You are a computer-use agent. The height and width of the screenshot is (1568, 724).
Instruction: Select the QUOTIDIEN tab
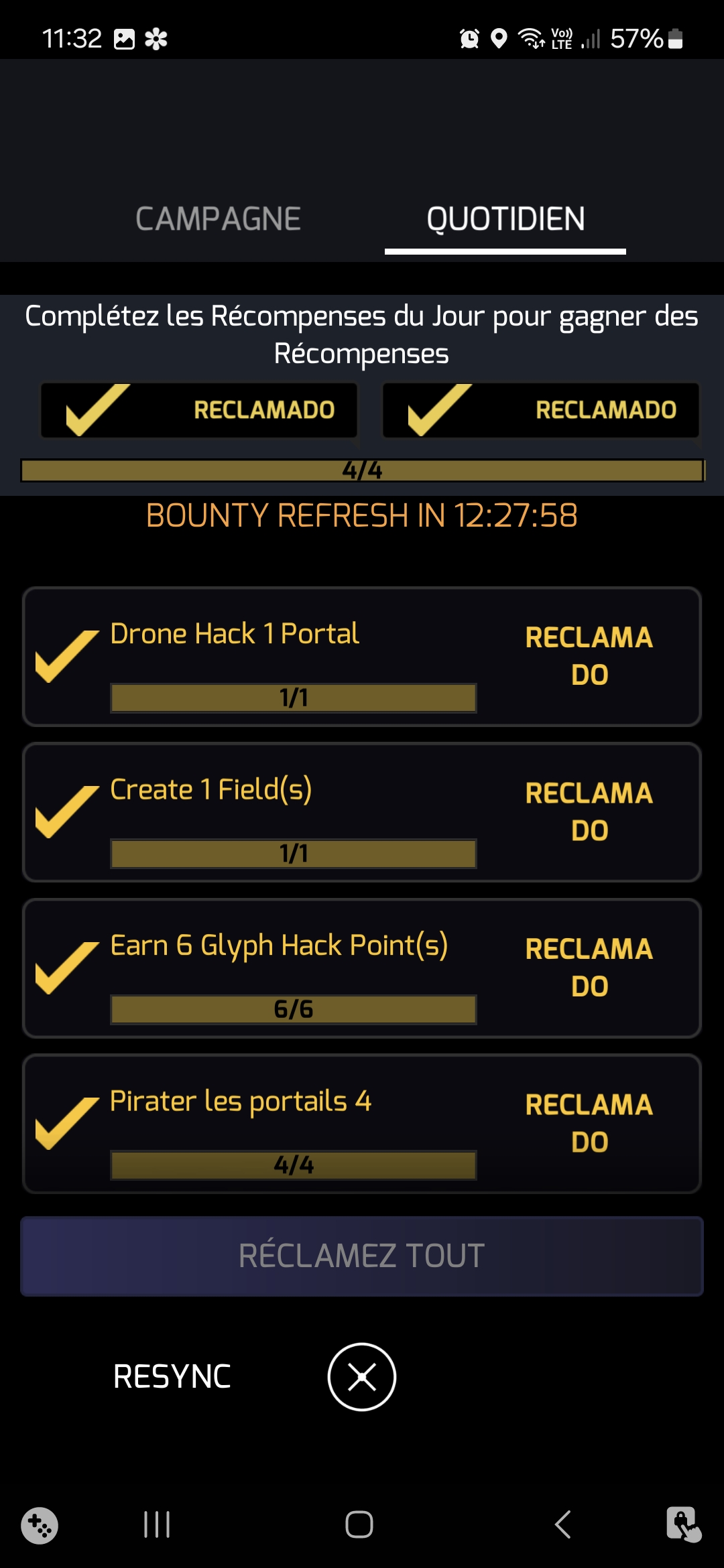click(x=505, y=219)
